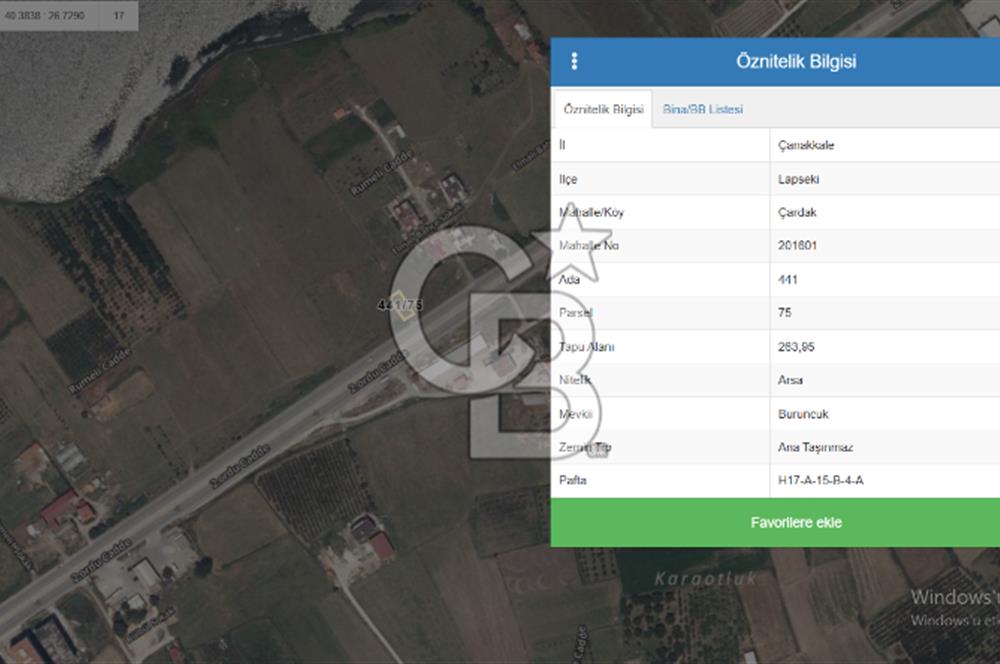Click the Karaotluk place label on map
The height and width of the screenshot is (664, 1000).
point(706,579)
